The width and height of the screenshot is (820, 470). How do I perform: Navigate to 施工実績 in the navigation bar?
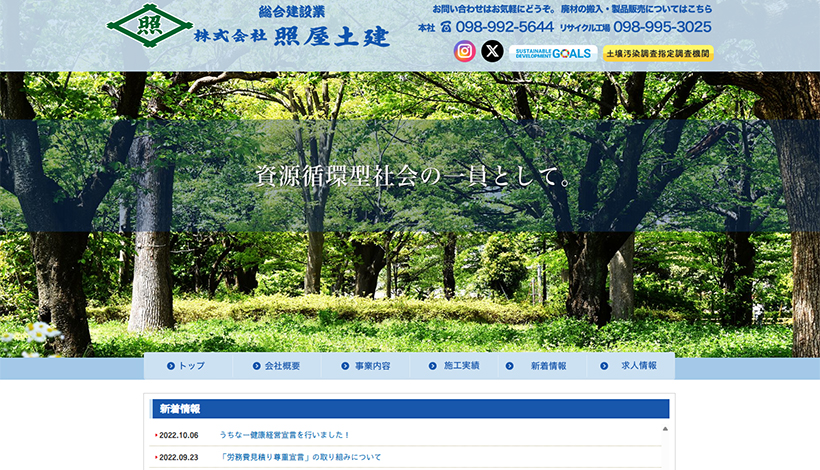pos(461,366)
